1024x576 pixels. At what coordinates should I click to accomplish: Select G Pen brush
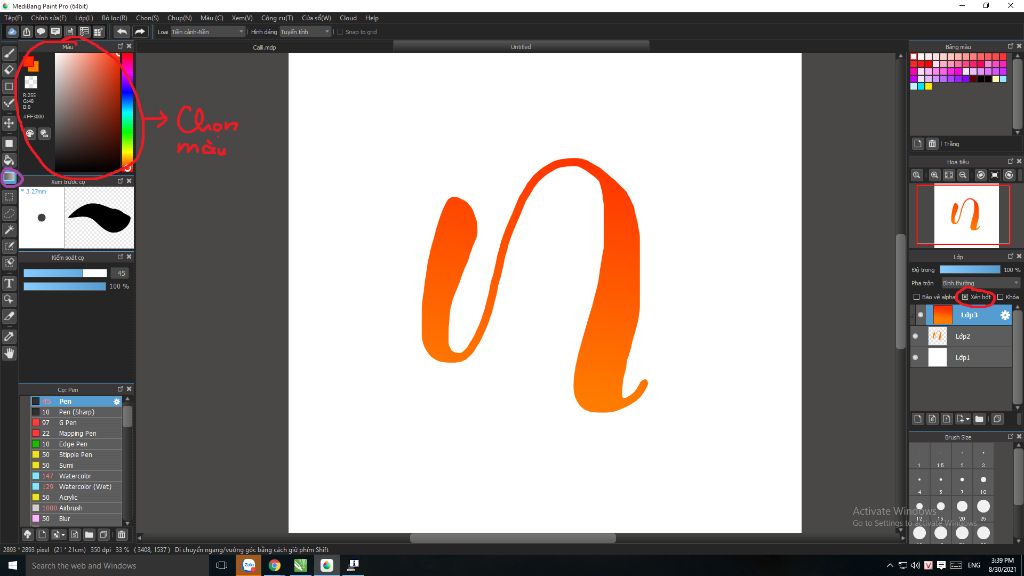(x=76, y=423)
